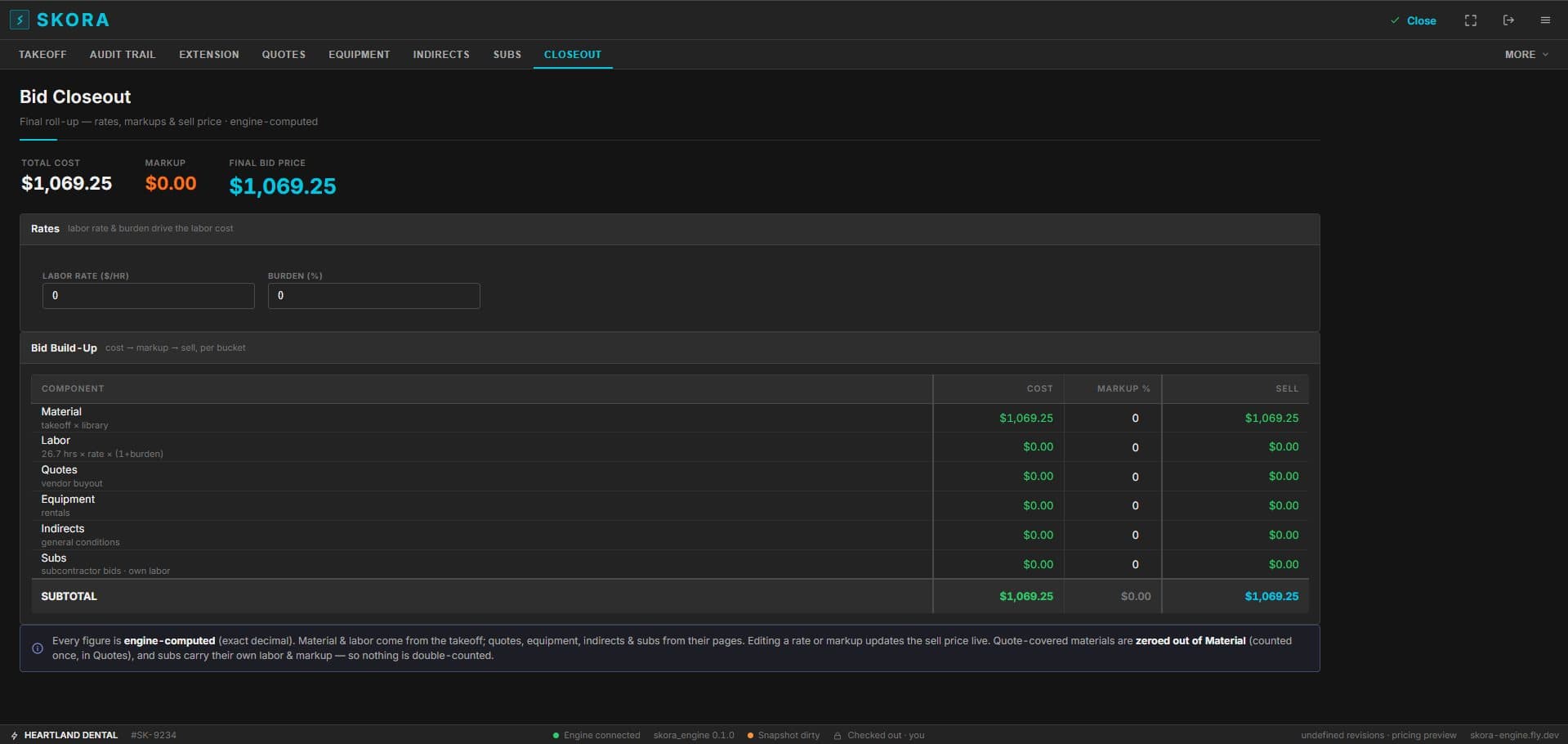Click the Equipment component row label

pos(68,500)
